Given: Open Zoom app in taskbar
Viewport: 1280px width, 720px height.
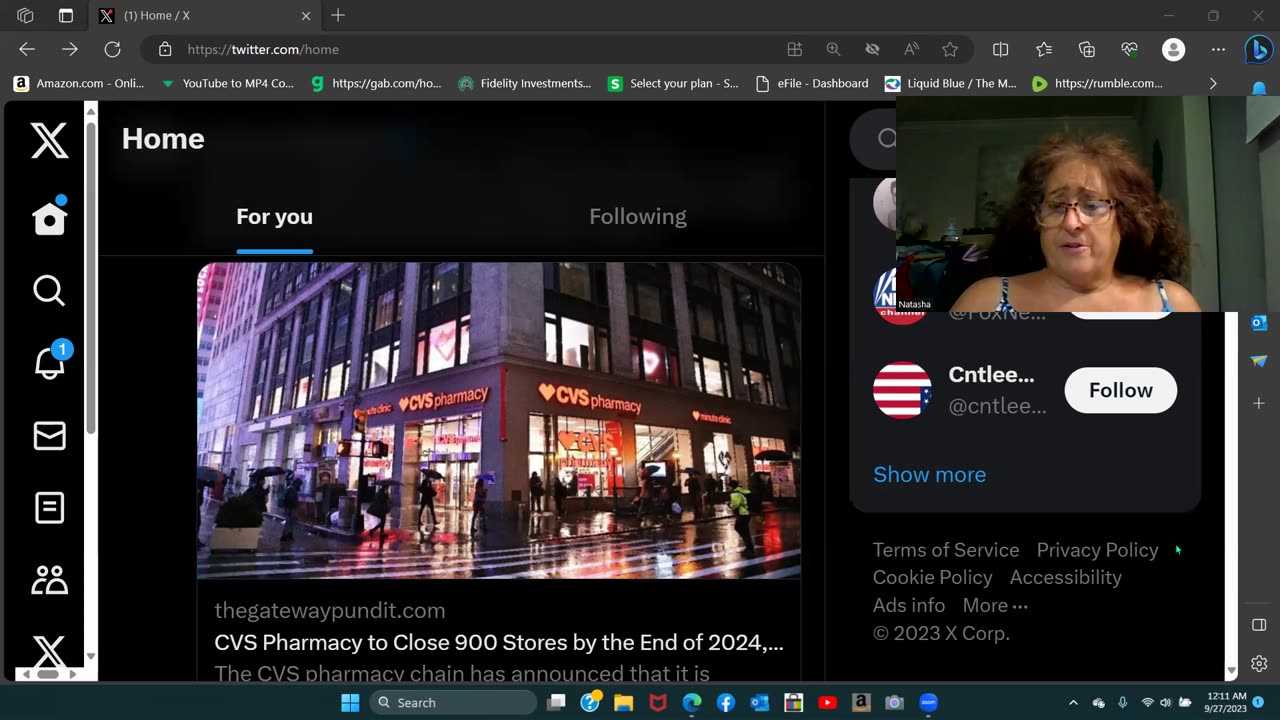Looking at the screenshot, I should [x=928, y=702].
